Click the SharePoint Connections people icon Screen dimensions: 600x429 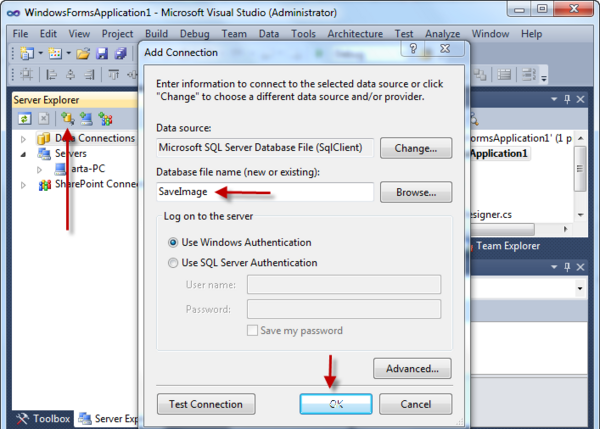(44, 185)
